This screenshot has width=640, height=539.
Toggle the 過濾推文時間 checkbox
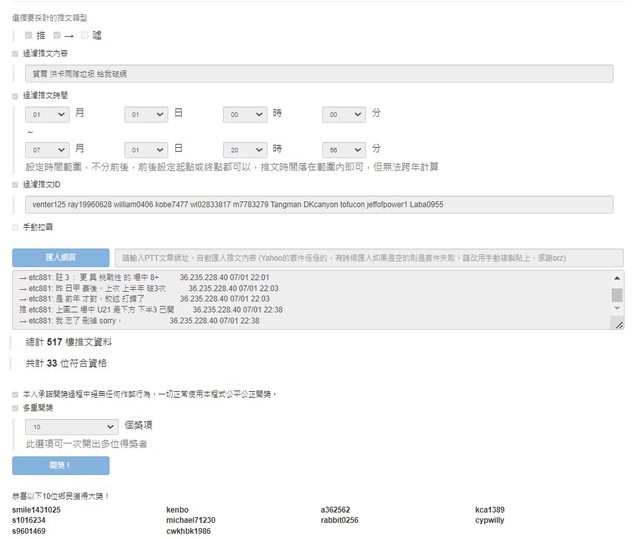pyautogui.click(x=15, y=96)
